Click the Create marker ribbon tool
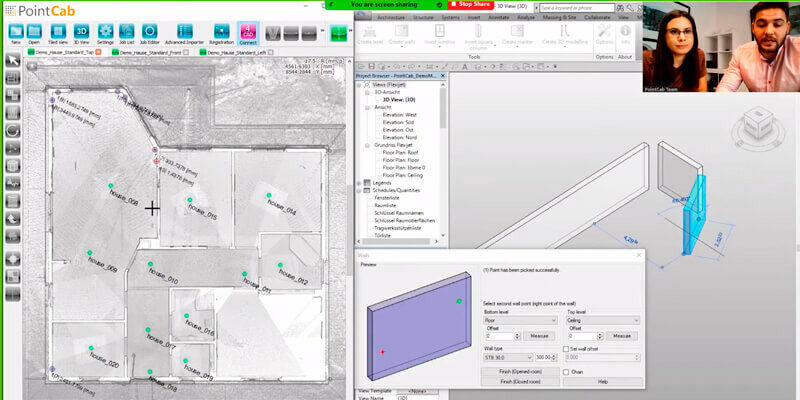Screen dimensions: 800x400 point(517,35)
